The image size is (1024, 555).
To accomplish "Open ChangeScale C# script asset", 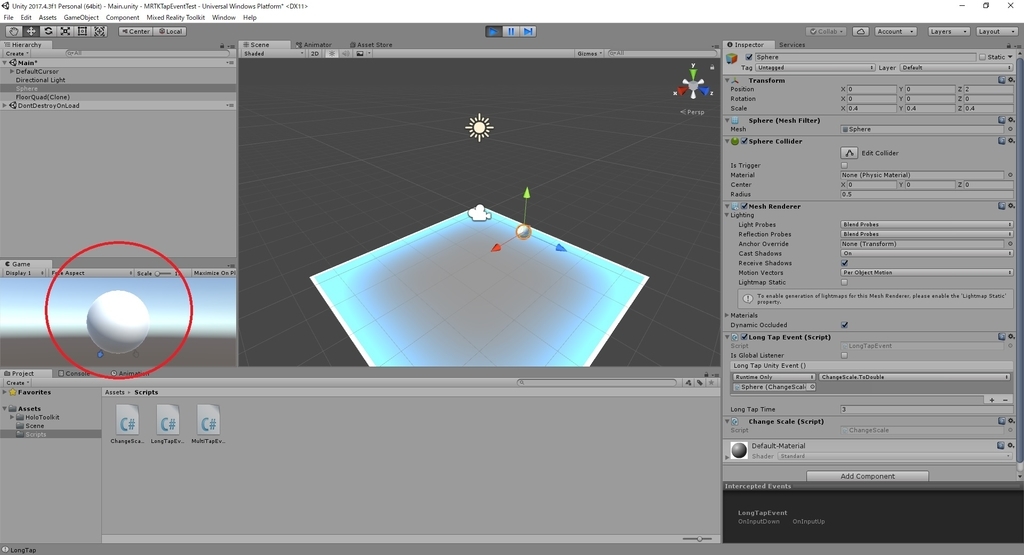I will (127, 424).
